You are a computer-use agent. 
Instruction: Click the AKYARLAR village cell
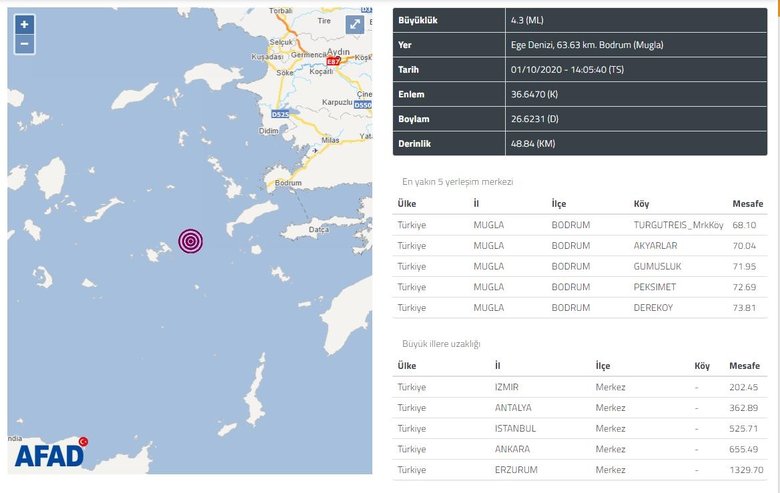pos(655,246)
